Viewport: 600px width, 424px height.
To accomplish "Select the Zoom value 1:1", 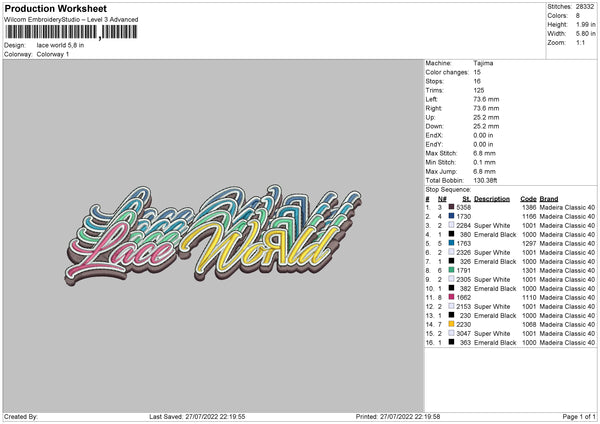I will click(580, 42).
